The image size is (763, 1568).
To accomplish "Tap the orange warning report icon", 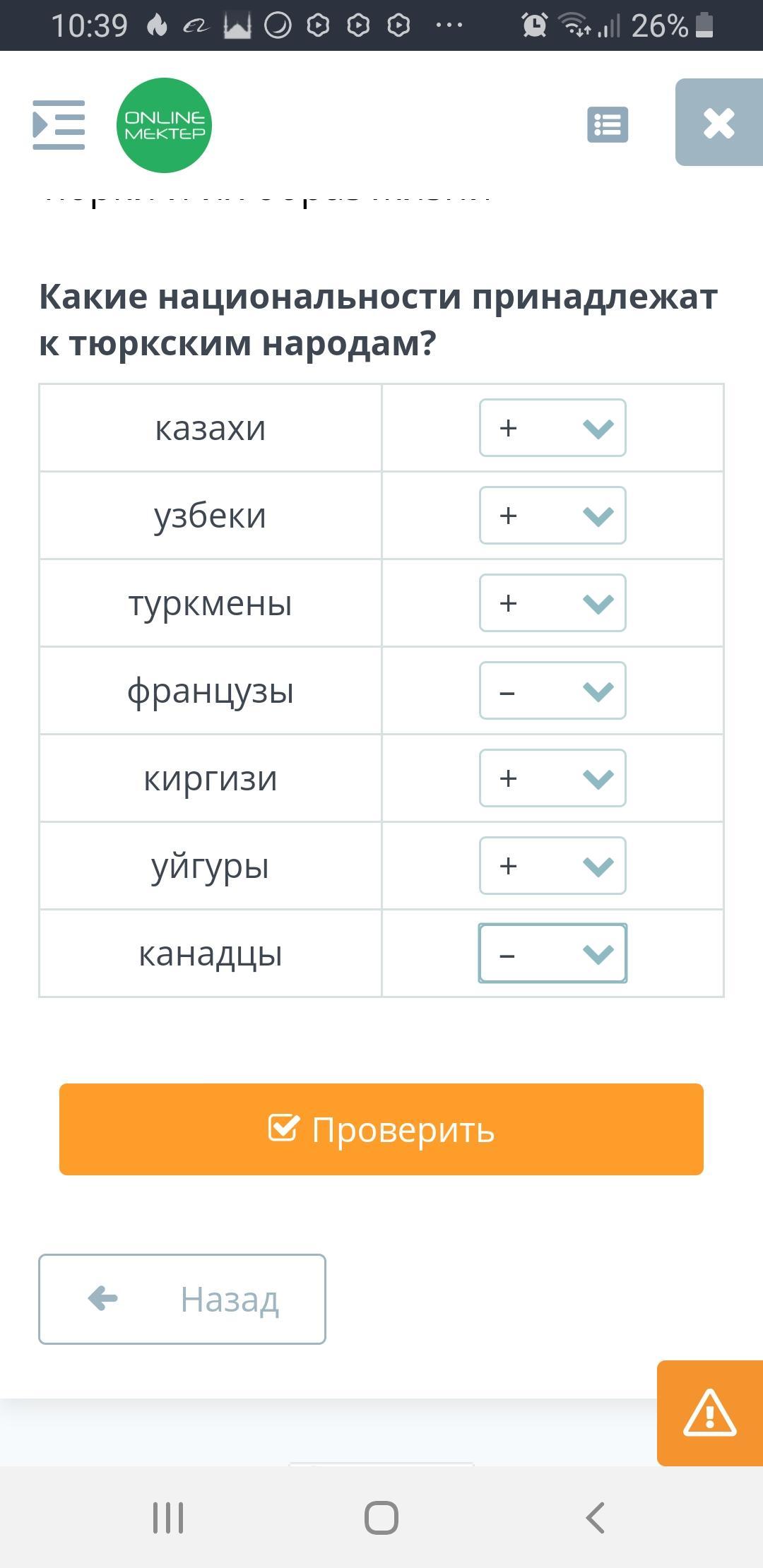I will coord(709,1413).
